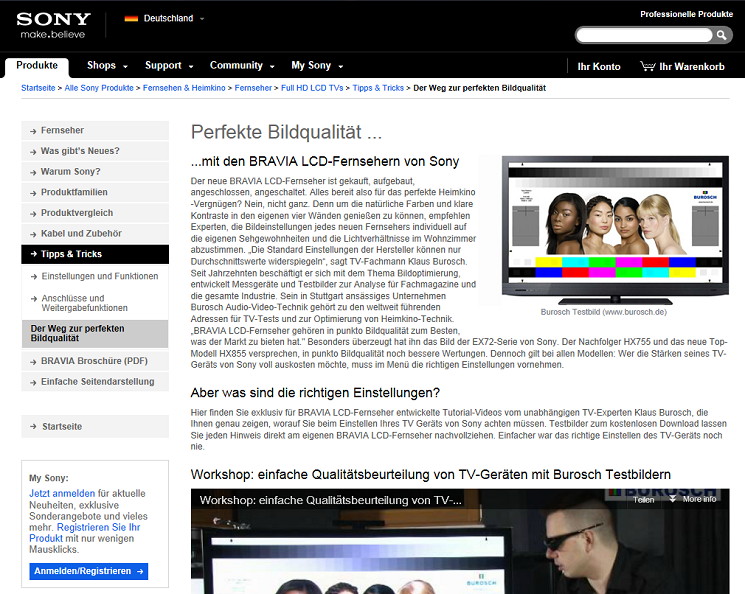Expand the Support menu arrow

pyautogui.click(x=191, y=67)
